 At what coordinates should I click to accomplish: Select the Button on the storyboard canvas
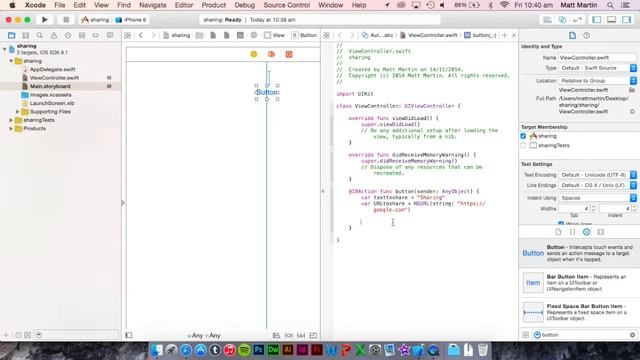pos(267,93)
